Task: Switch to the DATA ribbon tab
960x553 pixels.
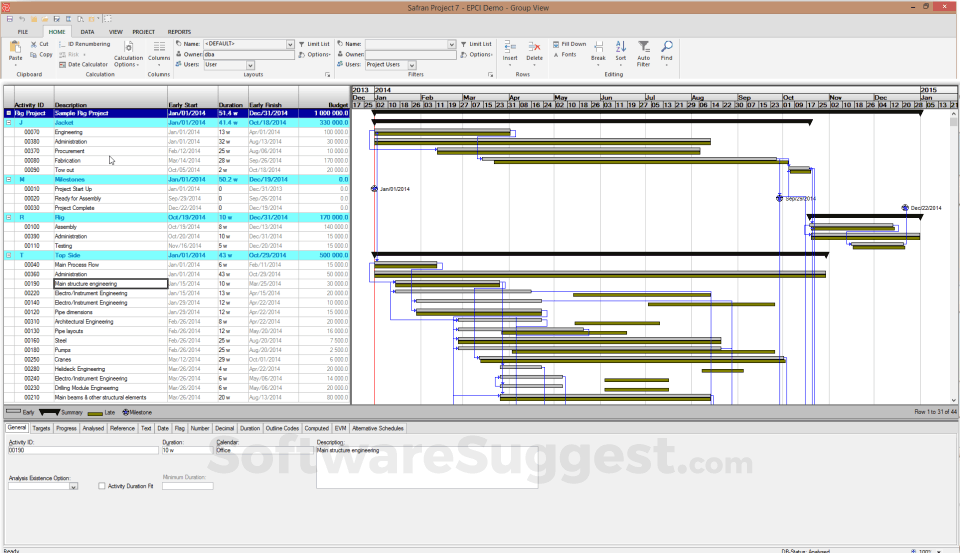Action: coord(88,32)
